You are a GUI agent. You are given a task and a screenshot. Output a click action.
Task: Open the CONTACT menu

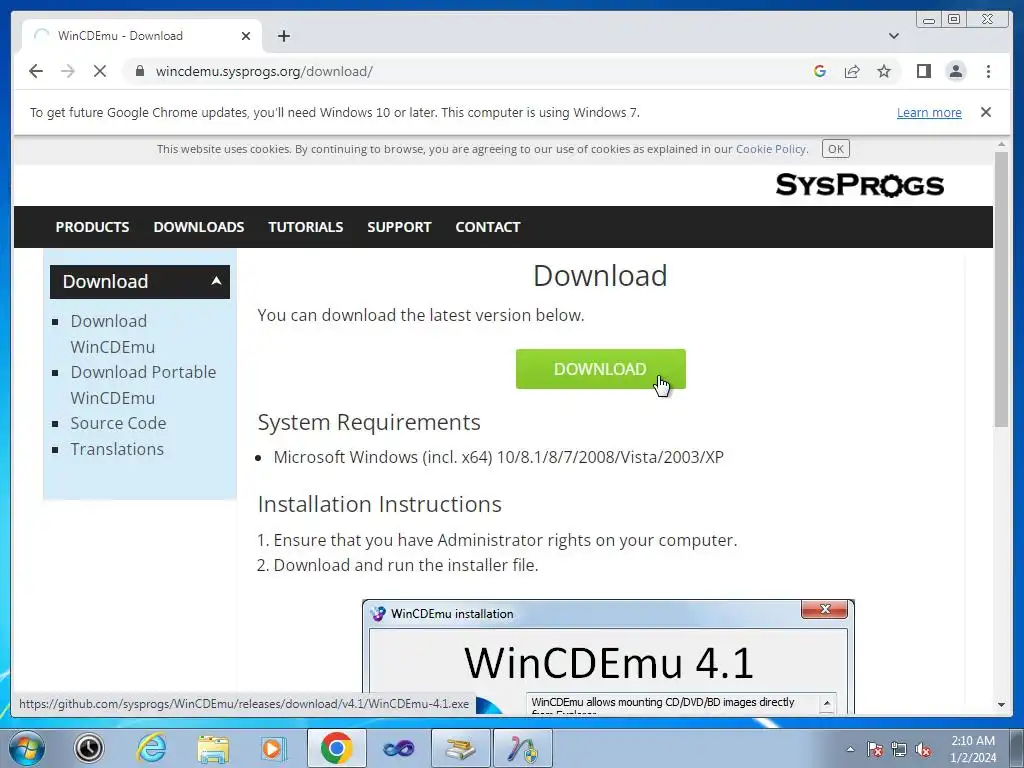488,227
